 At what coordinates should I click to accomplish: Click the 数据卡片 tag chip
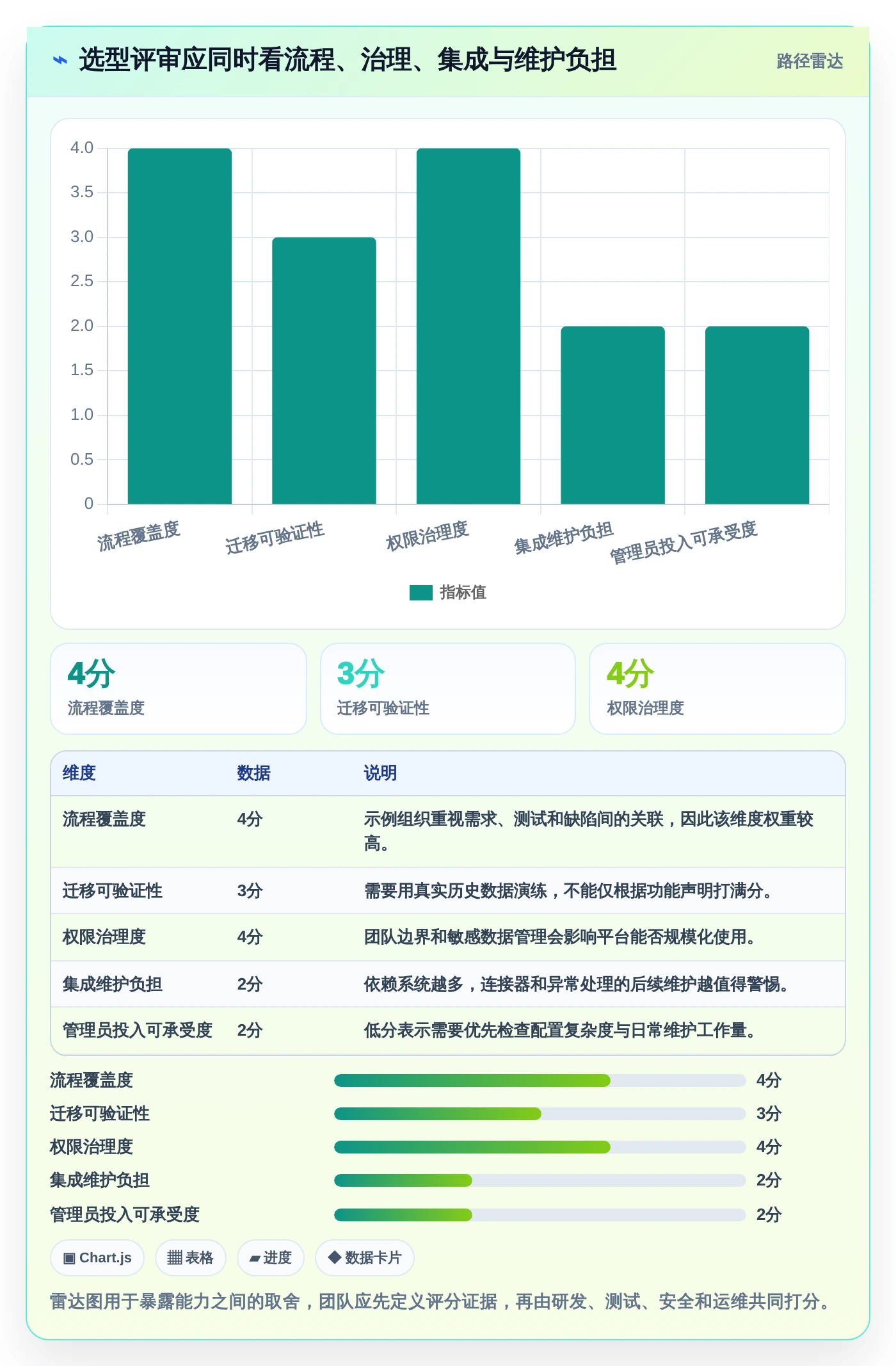point(365,1258)
